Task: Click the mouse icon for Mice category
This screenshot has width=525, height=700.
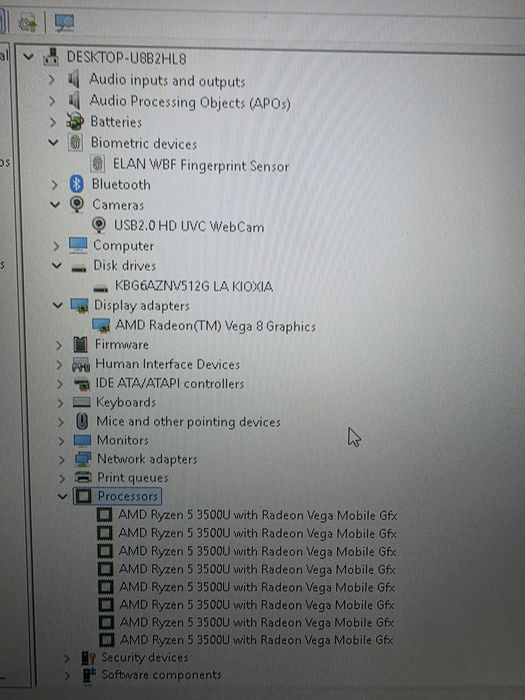Action: click(82, 421)
